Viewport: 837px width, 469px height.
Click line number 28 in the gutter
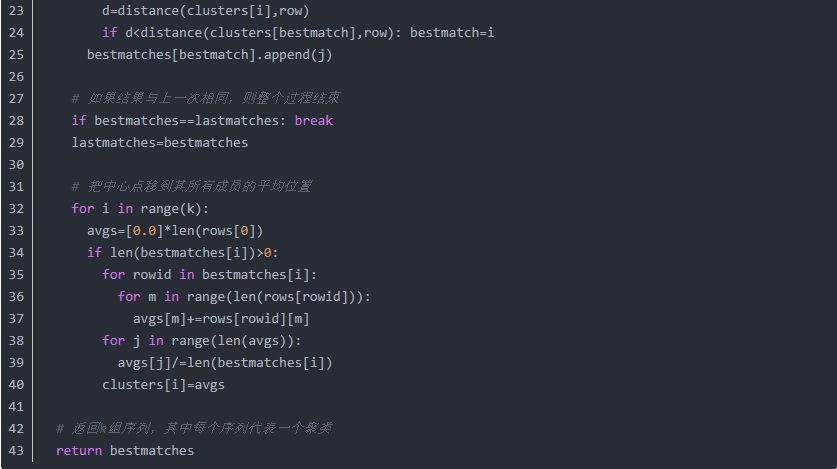15,120
